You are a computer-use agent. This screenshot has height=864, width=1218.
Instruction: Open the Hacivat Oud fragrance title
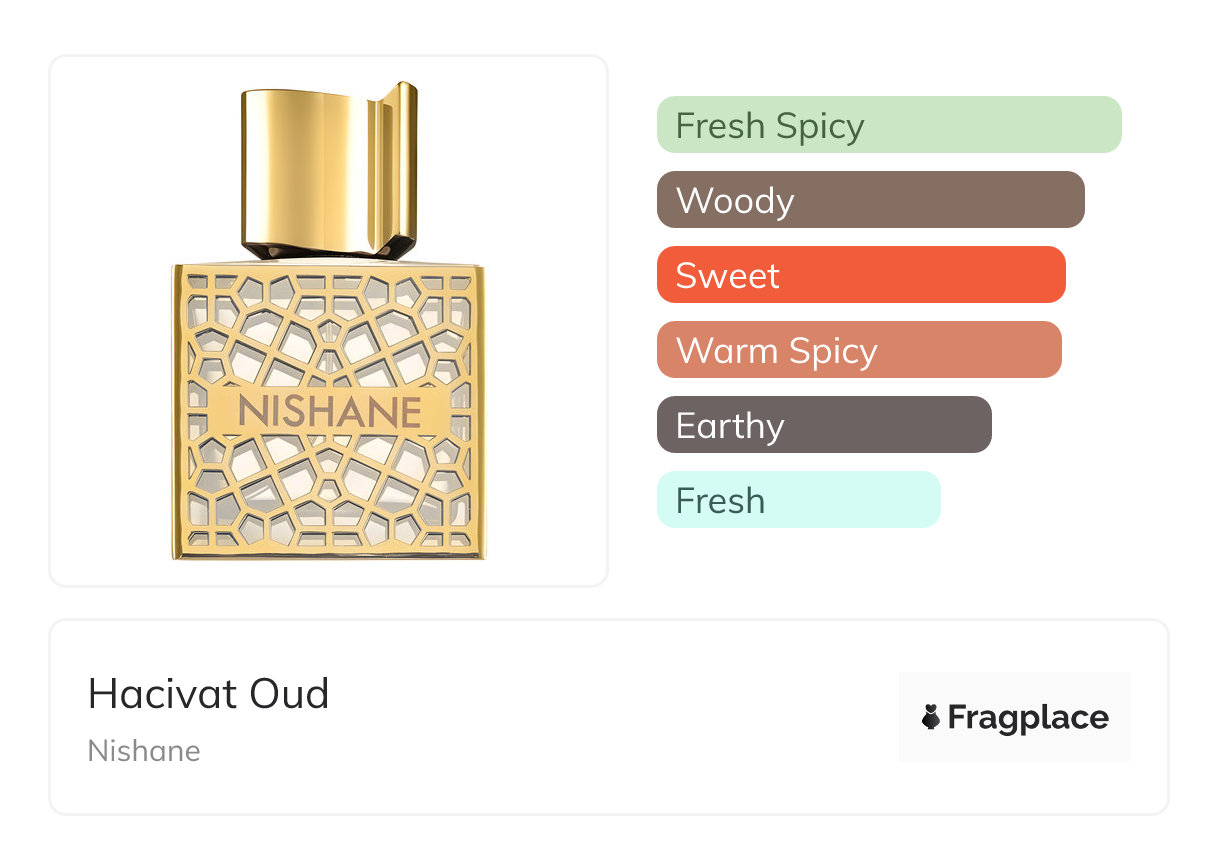[208, 694]
